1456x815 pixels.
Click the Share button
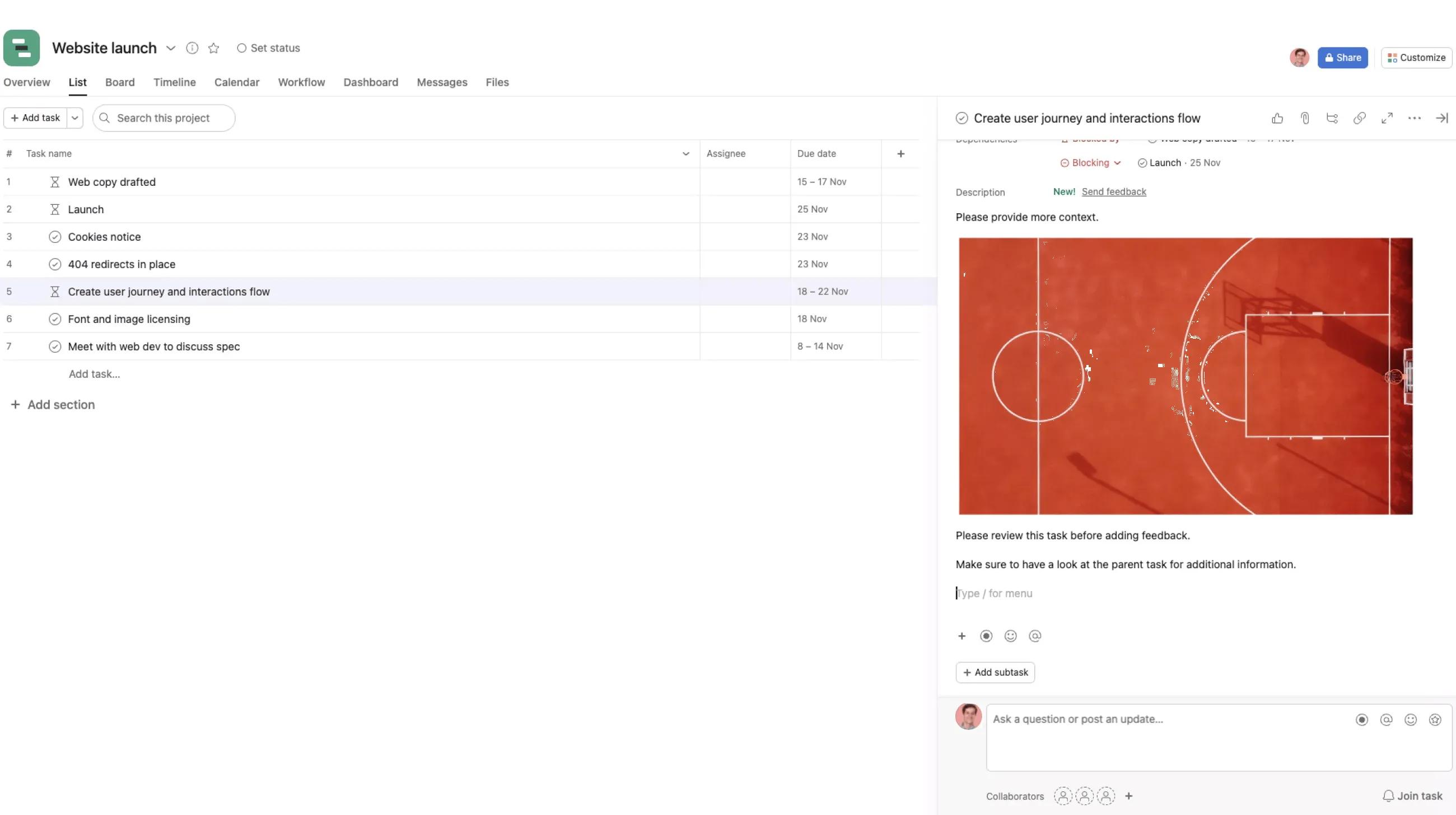(1342, 57)
